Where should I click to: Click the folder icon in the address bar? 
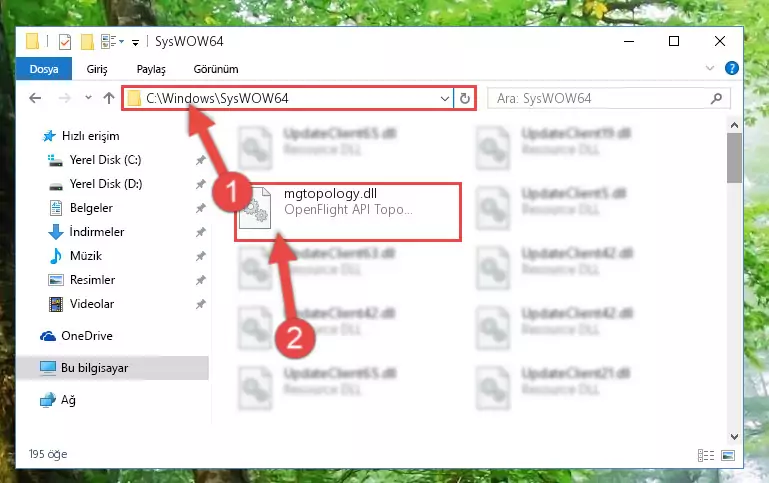pyautogui.click(x=133, y=99)
